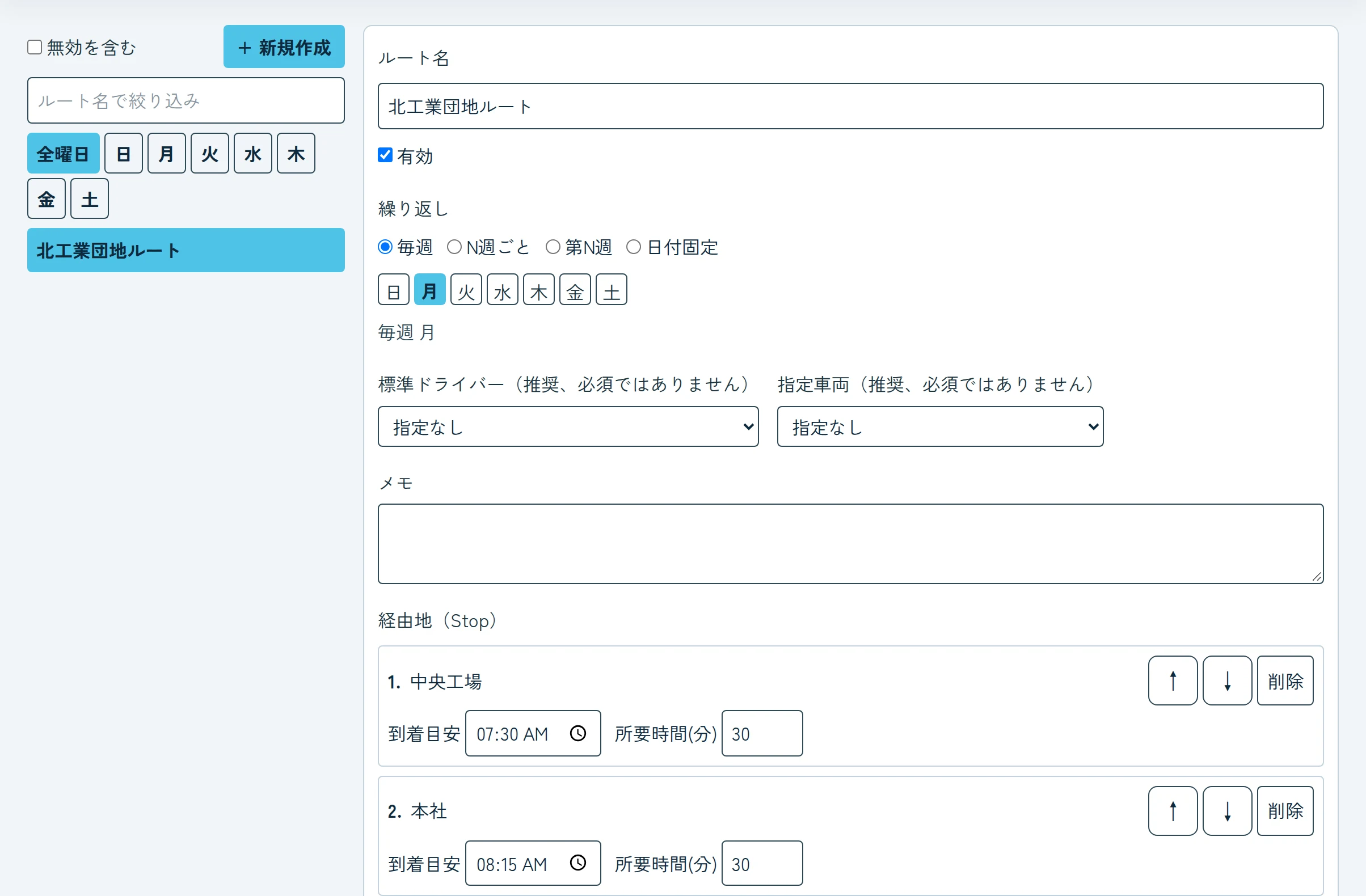This screenshot has height=896, width=1366.
Task: Open the 指定車両 dropdown
Action: coord(940,426)
